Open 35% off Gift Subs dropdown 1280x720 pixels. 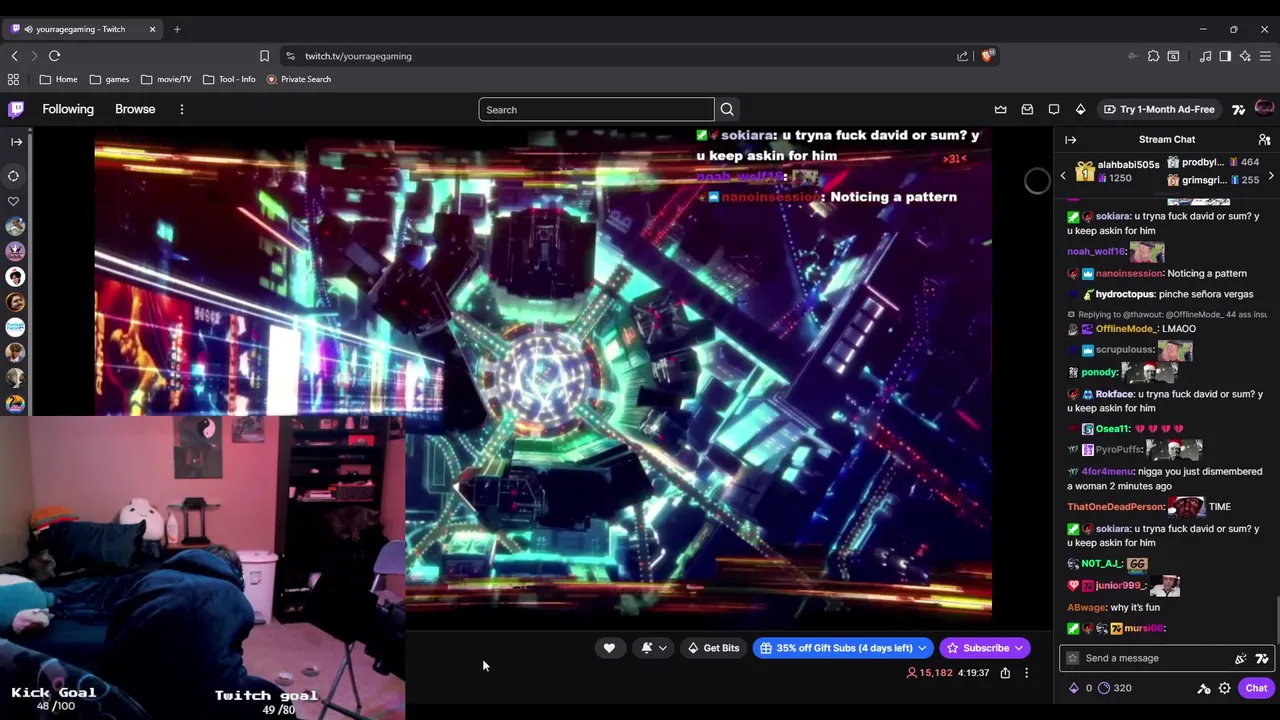click(x=843, y=648)
